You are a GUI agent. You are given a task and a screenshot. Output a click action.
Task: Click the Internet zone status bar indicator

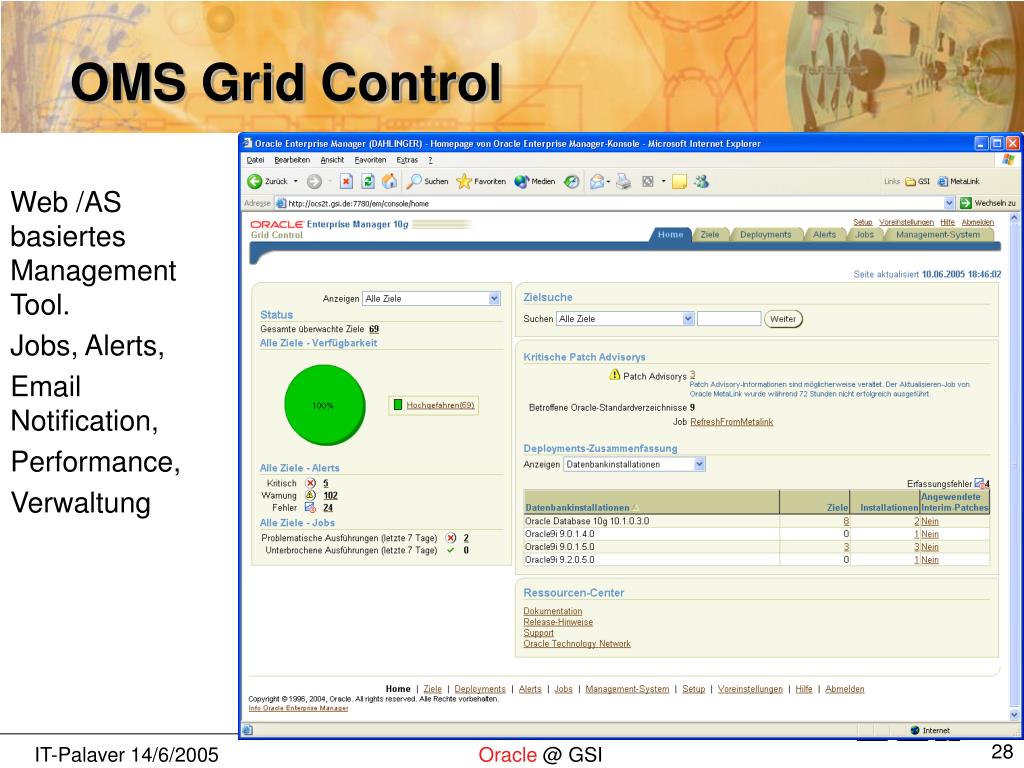click(x=931, y=730)
